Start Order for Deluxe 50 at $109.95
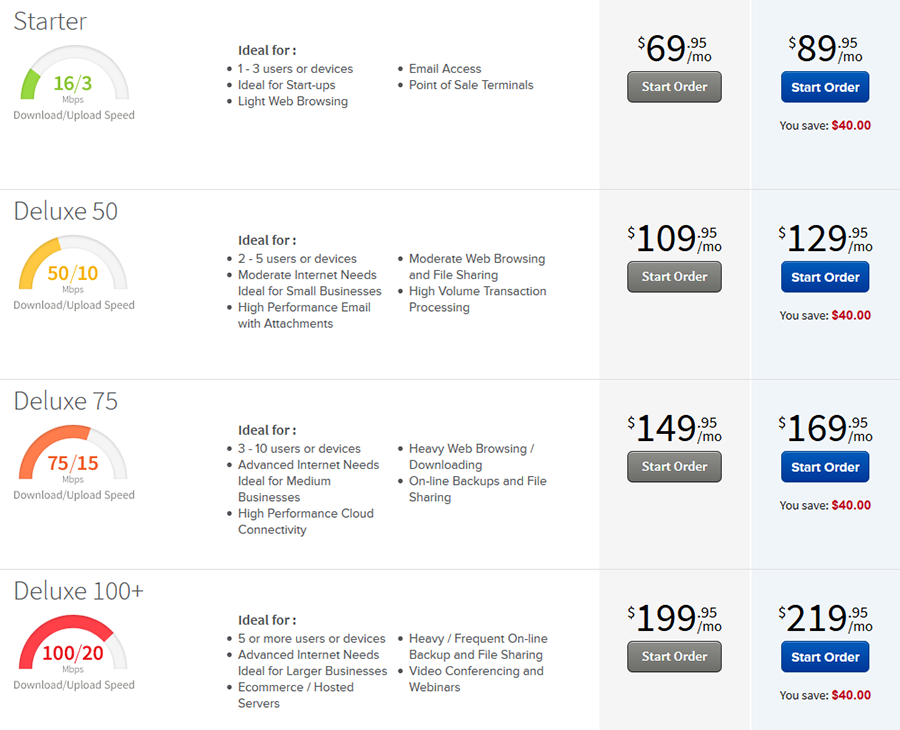900x730 pixels. [674, 277]
